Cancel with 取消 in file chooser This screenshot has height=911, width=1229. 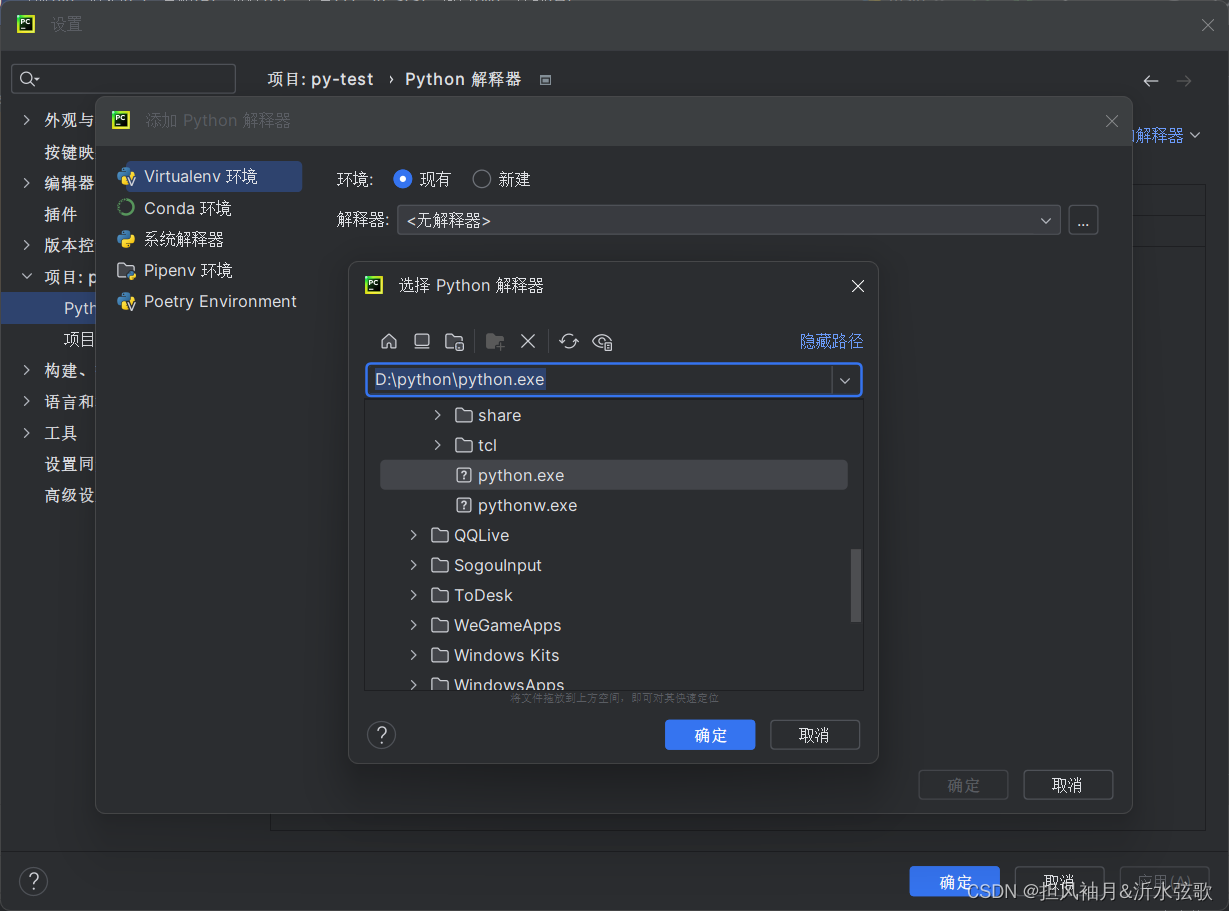point(814,735)
